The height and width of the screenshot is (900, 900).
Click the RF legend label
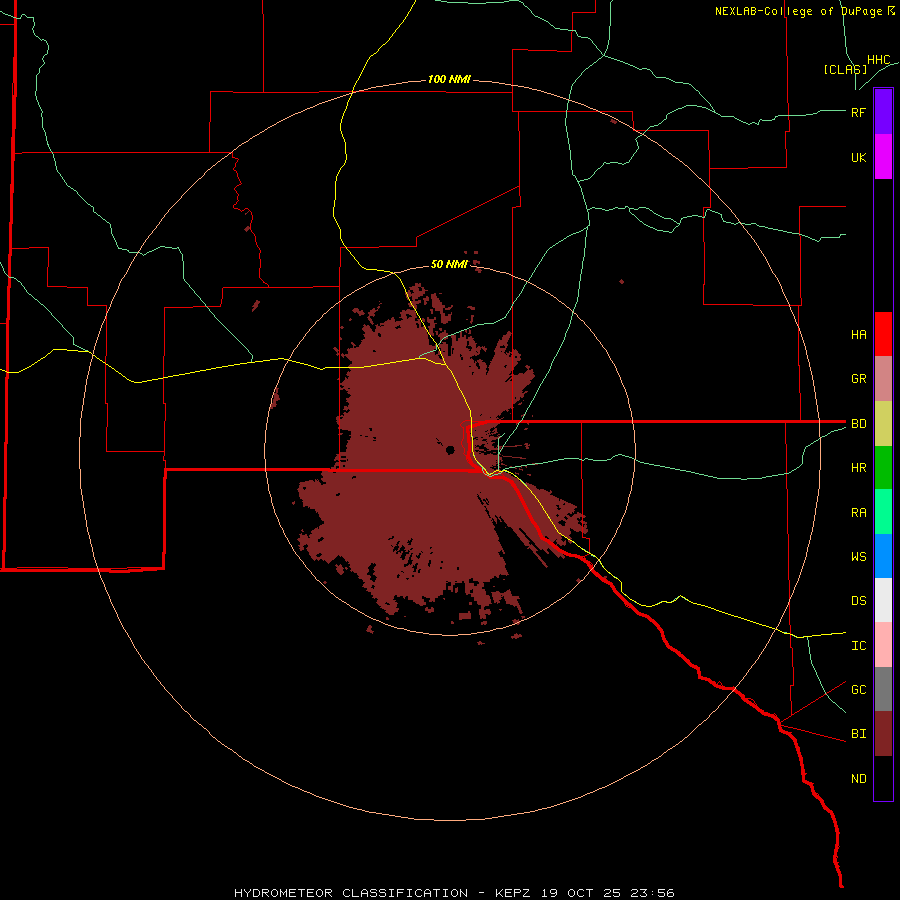click(858, 112)
